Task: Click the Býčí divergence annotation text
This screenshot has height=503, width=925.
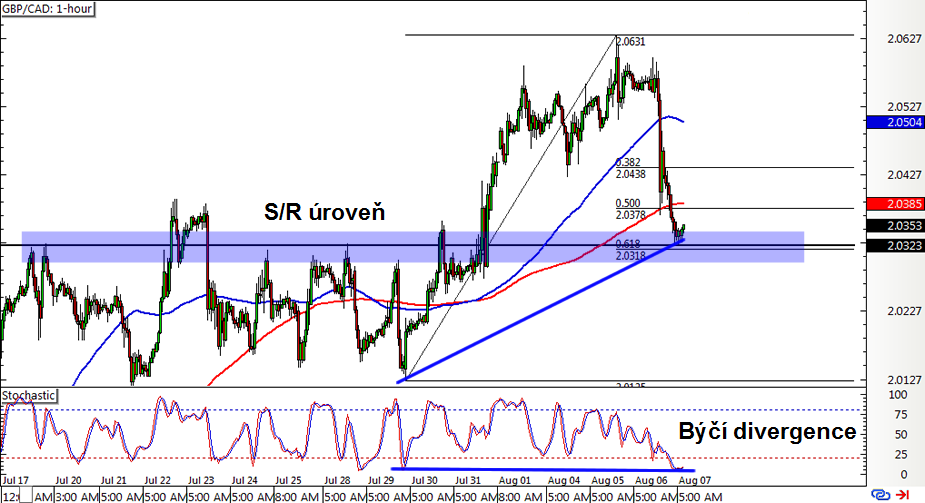Action: [x=767, y=432]
